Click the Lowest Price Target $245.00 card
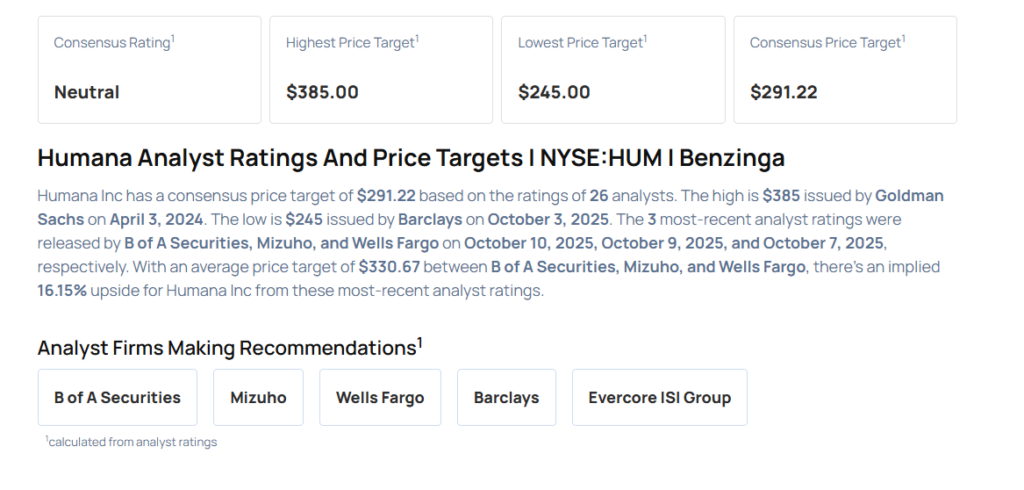Image resolution: width=1024 pixels, height=490 pixels. tap(613, 69)
